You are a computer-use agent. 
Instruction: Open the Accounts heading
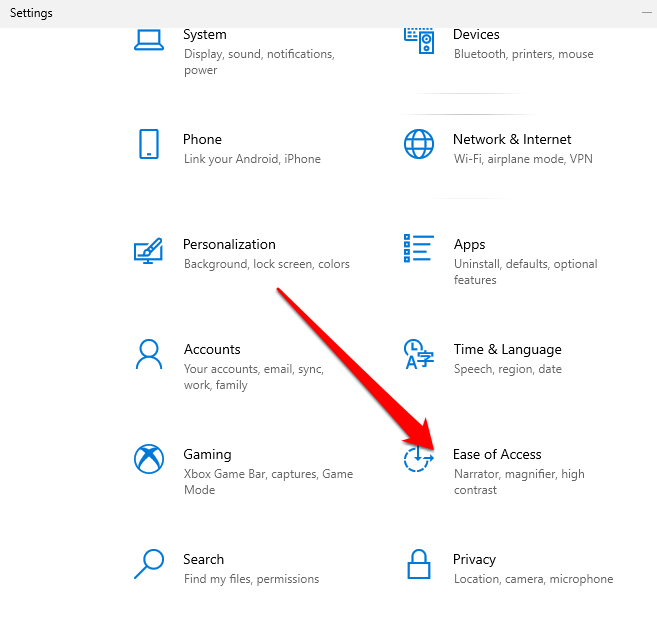pos(212,349)
